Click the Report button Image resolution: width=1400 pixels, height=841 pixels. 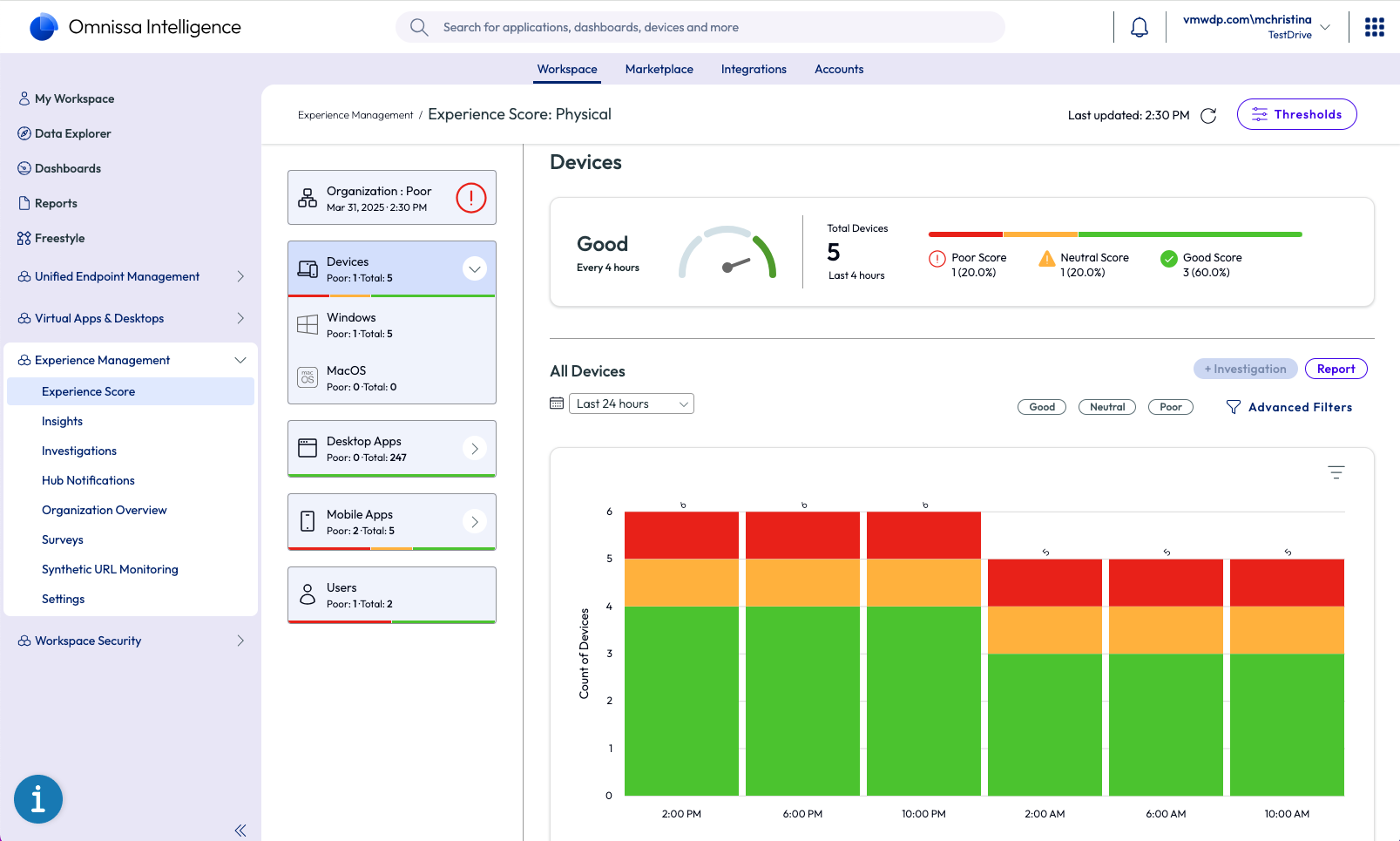(x=1335, y=369)
